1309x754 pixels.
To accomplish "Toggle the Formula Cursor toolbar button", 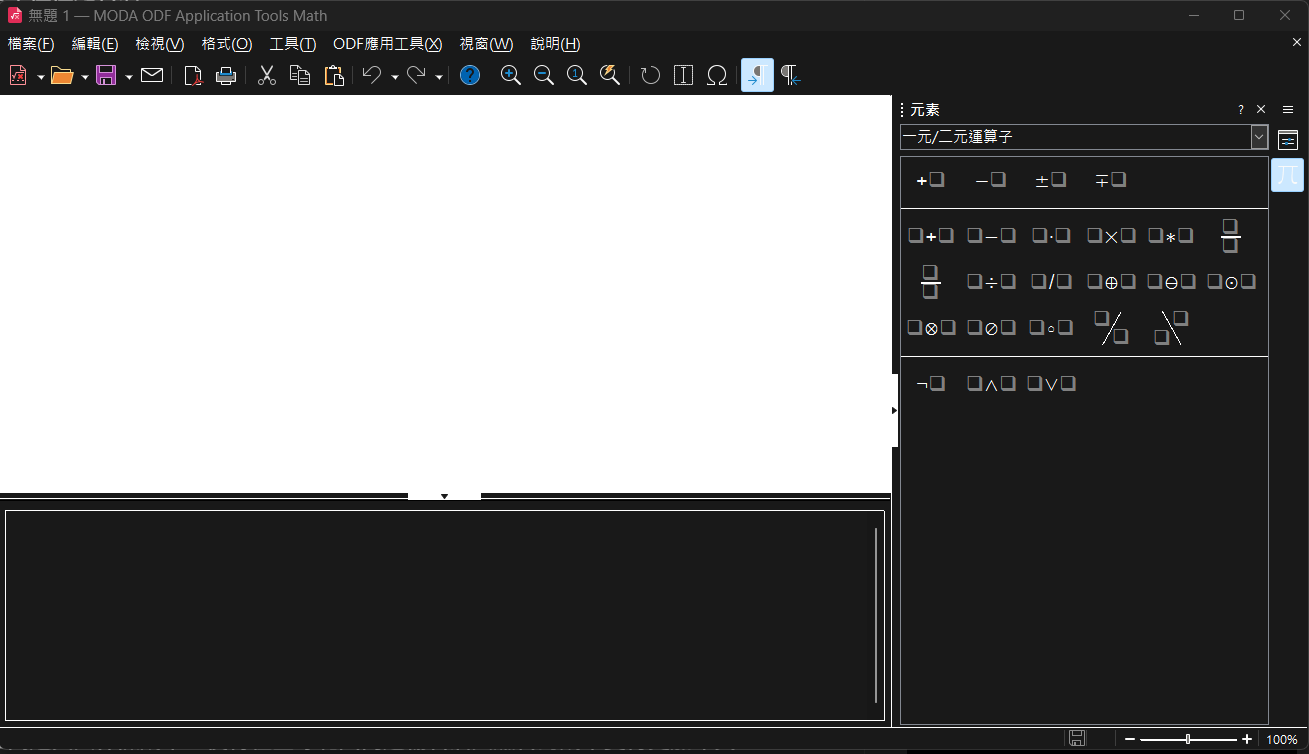I will click(x=684, y=75).
